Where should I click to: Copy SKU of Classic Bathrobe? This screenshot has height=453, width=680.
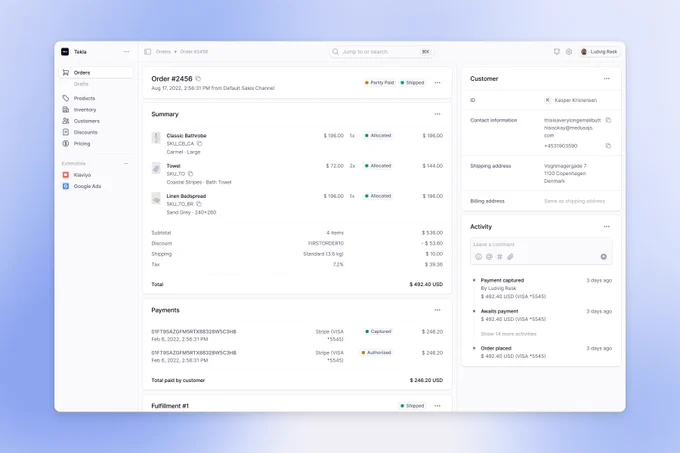tap(199, 143)
